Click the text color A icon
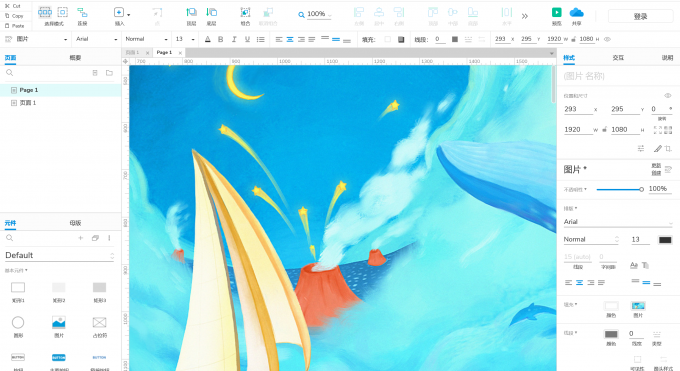This screenshot has width=680, height=371. point(208,39)
